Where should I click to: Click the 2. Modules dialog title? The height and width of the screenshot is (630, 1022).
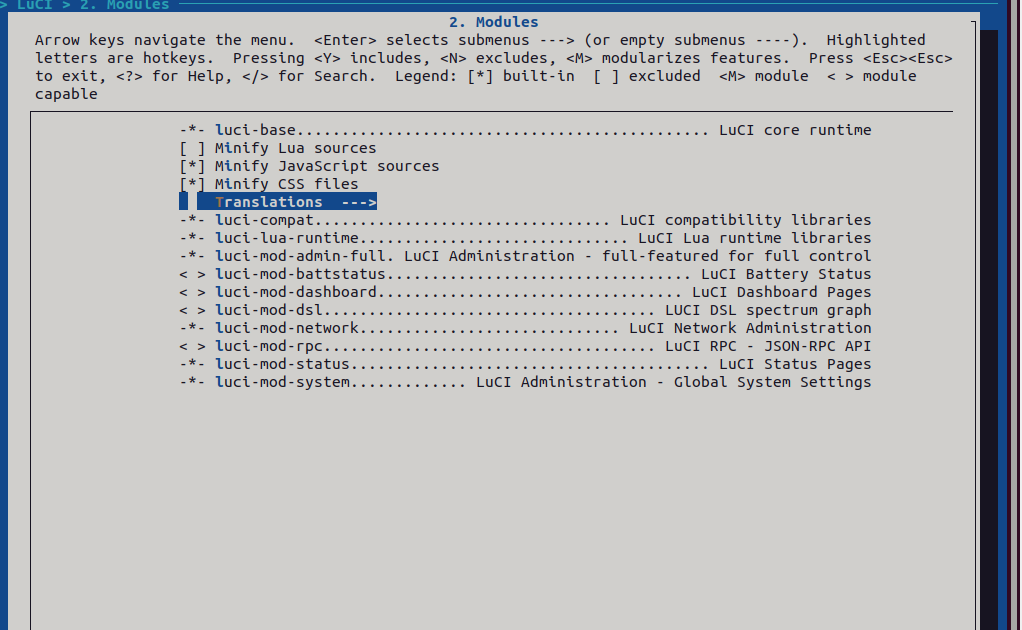pyautogui.click(x=493, y=22)
